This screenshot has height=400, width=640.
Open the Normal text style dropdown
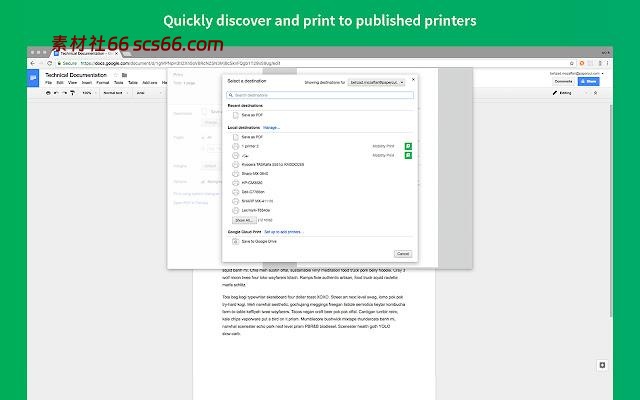111,92
